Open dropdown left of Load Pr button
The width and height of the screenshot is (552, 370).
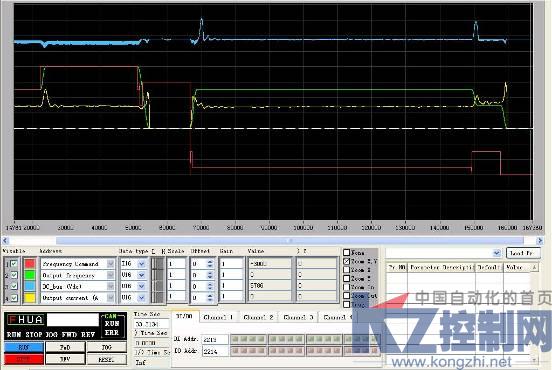click(496, 253)
